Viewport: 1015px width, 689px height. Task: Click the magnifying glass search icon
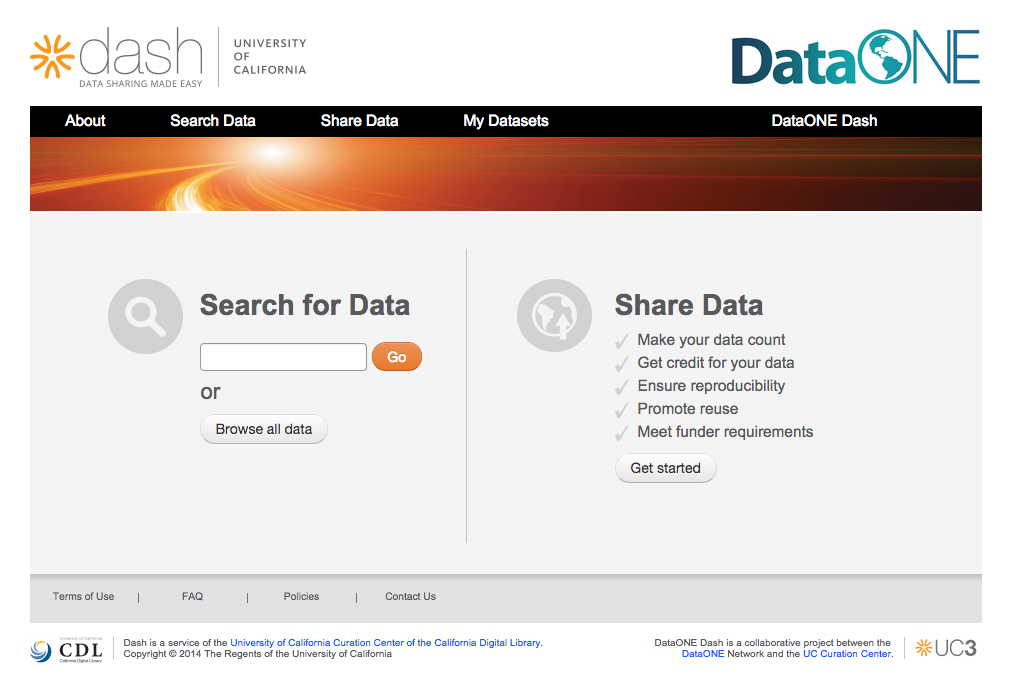[x=145, y=316]
